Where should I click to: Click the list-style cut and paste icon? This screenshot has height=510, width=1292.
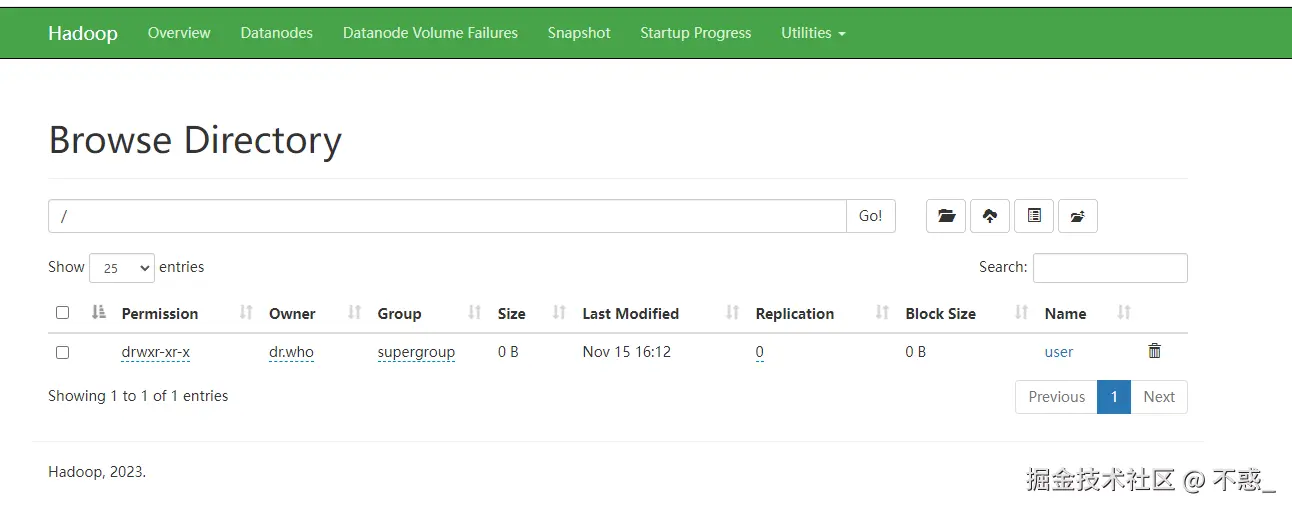pyautogui.click(x=1034, y=216)
